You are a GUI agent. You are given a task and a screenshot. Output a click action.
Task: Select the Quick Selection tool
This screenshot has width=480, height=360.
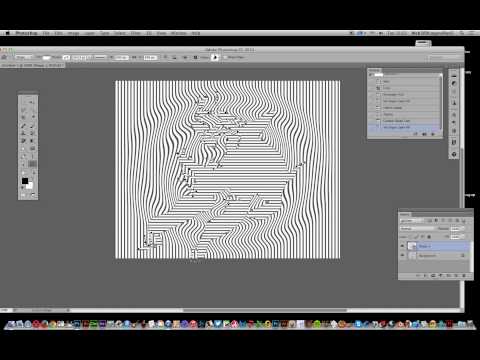point(32,110)
